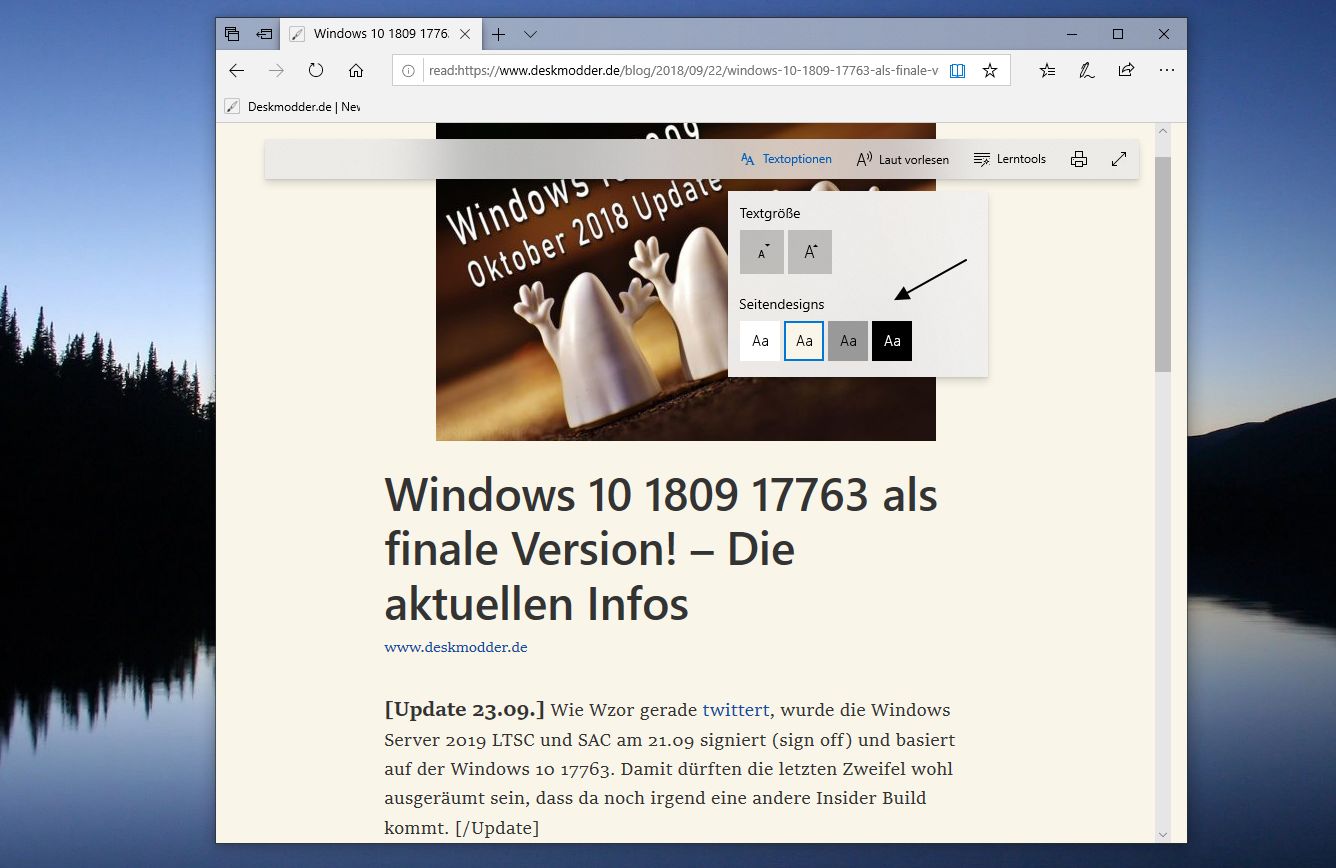
Task: Click the article headline text
Action: [x=661, y=549]
